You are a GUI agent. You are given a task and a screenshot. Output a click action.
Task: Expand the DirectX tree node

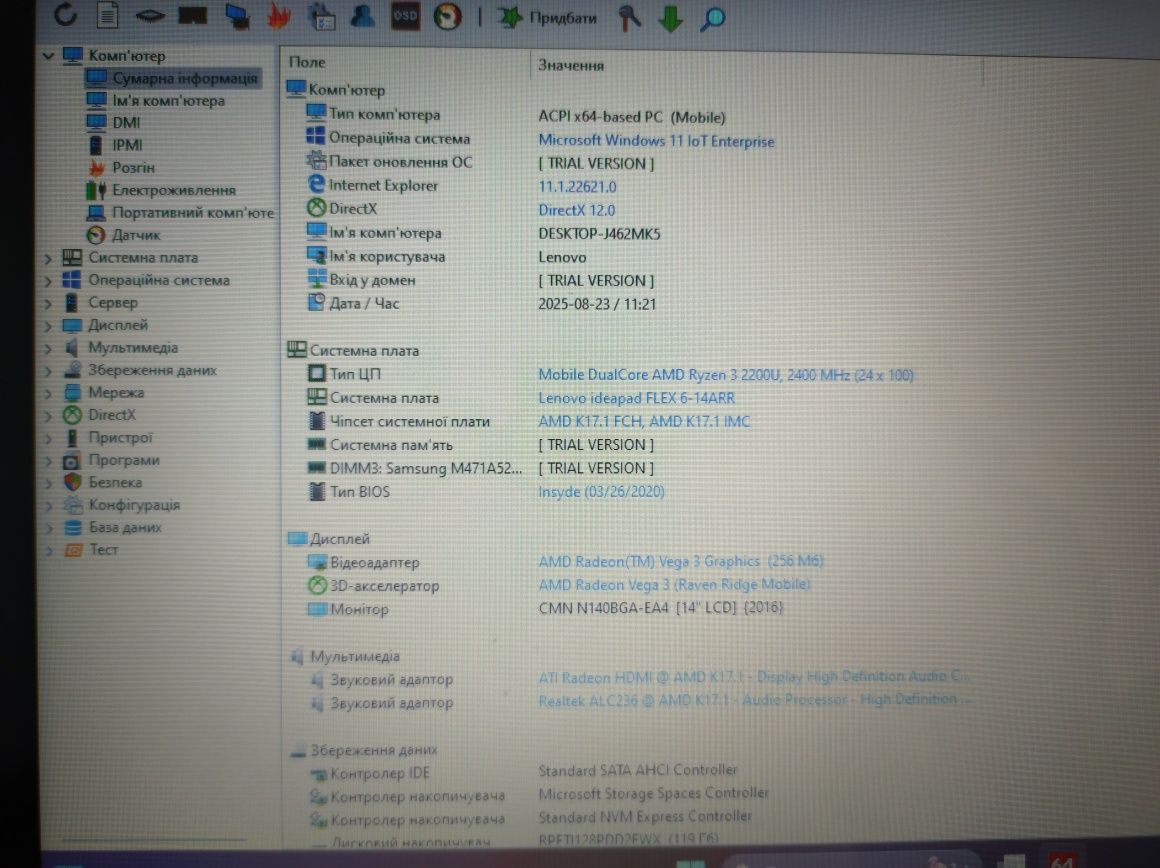48,416
